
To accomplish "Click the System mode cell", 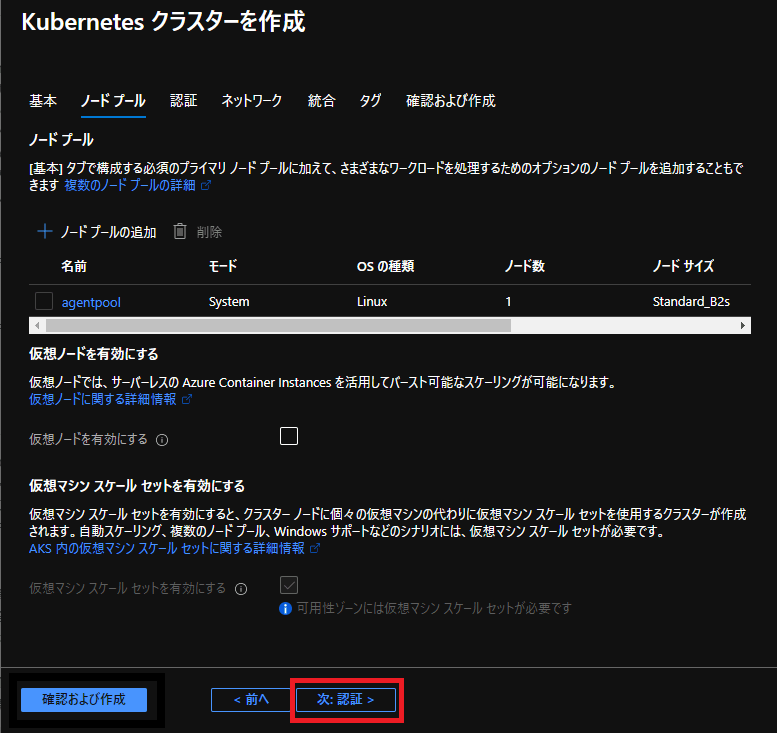I will [x=229, y=301].
